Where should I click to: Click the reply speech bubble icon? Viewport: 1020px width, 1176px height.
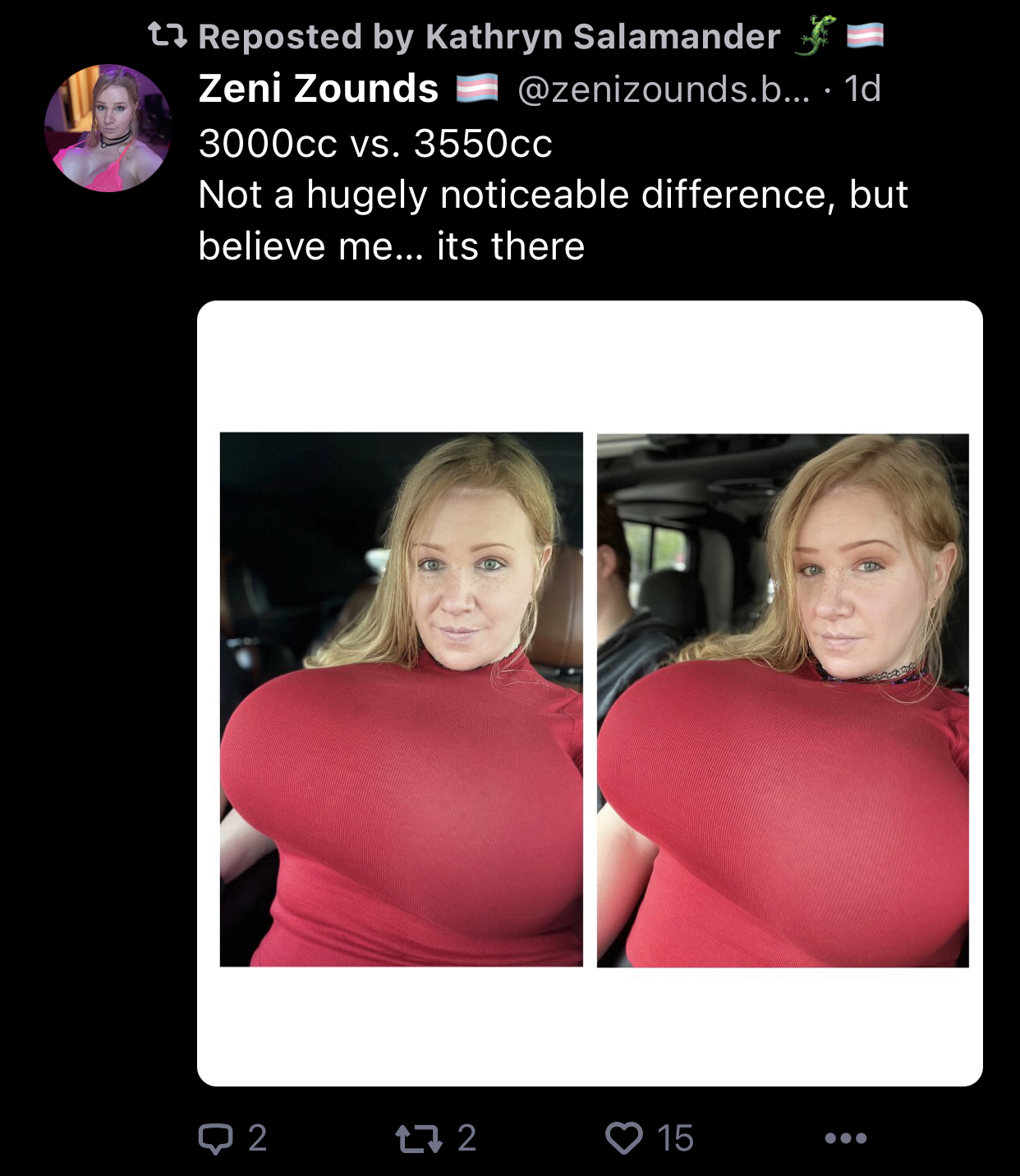[216, 1138]
